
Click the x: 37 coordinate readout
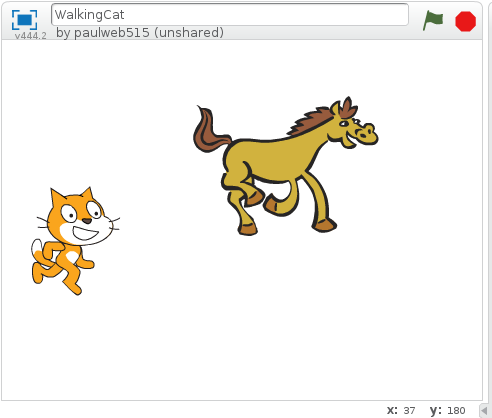(x=401, y=410)
